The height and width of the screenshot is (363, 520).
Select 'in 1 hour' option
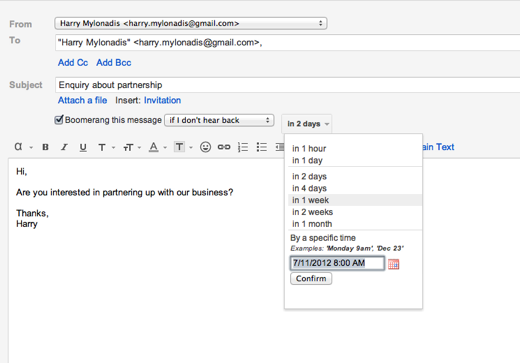point(355,149)
